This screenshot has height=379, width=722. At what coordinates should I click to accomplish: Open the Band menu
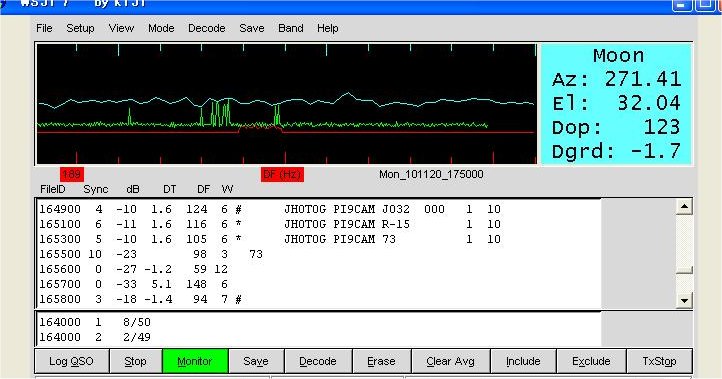click(x=291, y=28)
